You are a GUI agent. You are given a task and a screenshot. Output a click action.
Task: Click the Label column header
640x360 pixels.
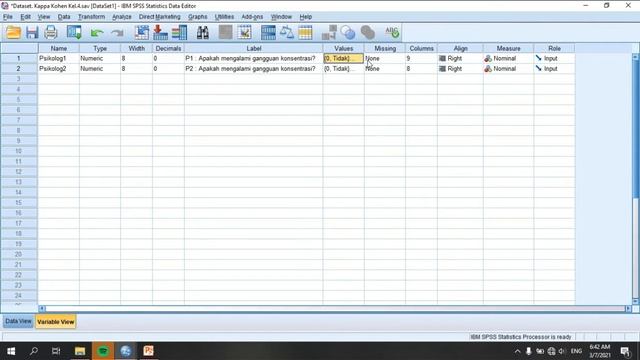(253, 48)
